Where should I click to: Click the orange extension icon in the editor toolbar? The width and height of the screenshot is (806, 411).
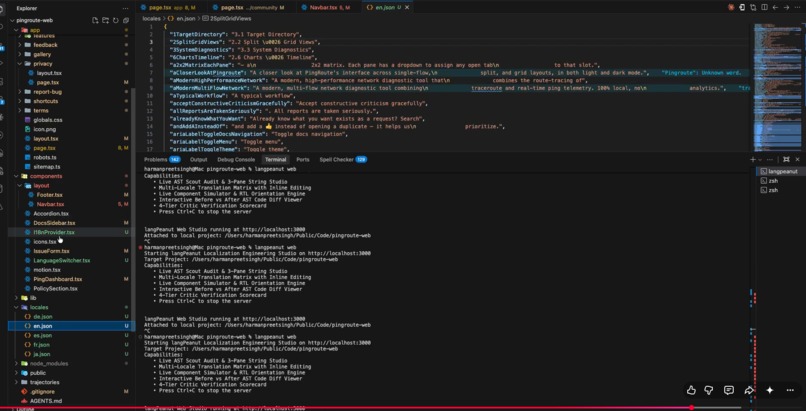731,7
